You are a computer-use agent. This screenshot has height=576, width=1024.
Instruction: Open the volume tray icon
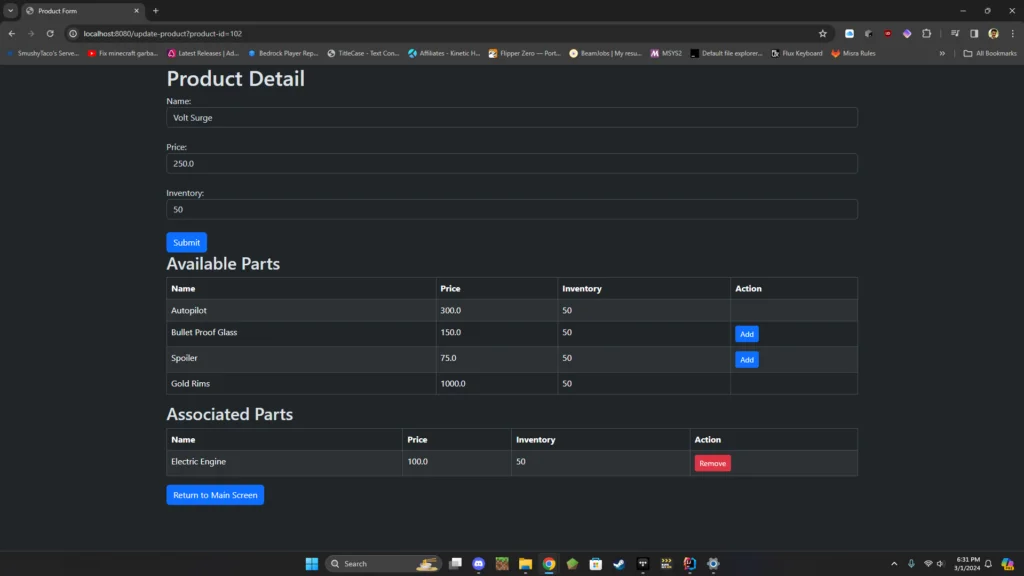[x=940, y=564]
